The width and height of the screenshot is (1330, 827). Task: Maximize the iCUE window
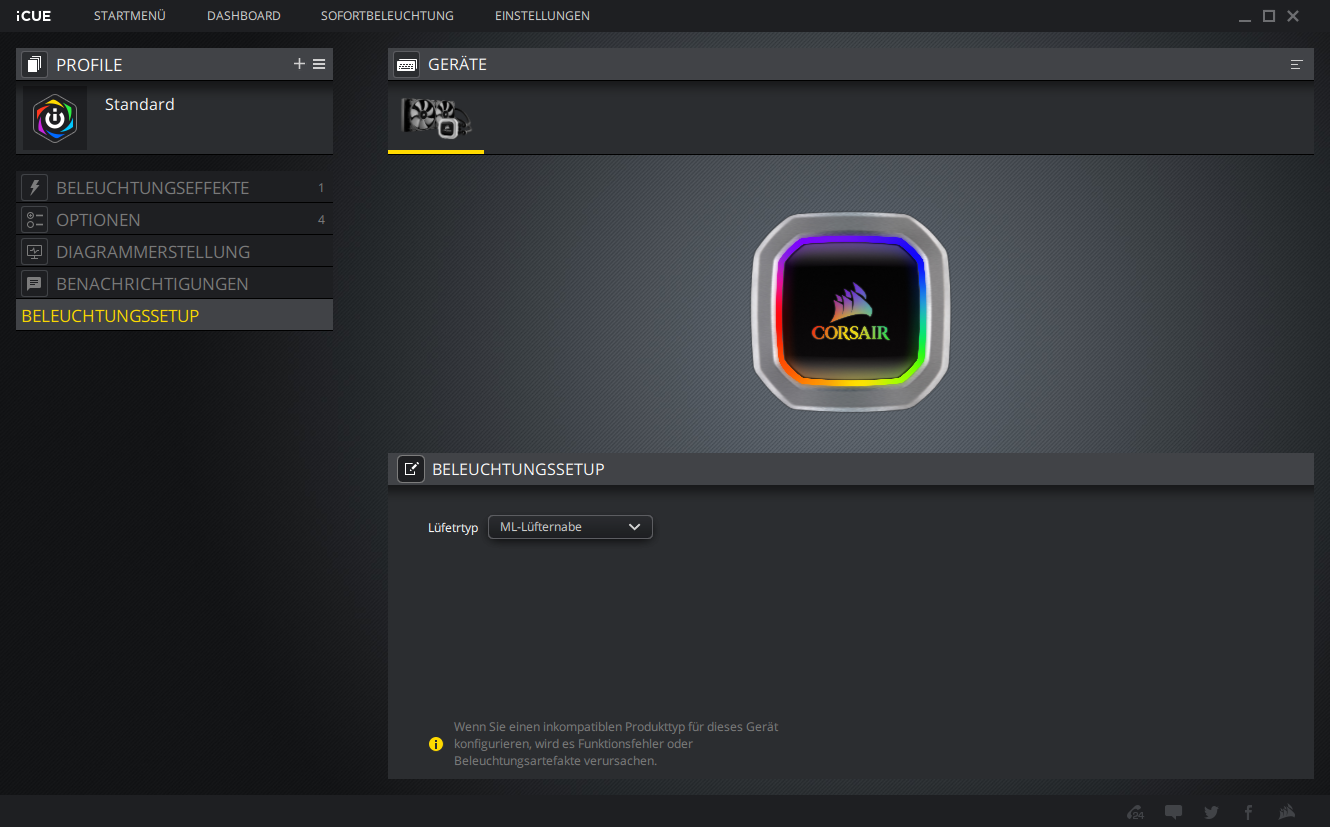click(1269, 16)
